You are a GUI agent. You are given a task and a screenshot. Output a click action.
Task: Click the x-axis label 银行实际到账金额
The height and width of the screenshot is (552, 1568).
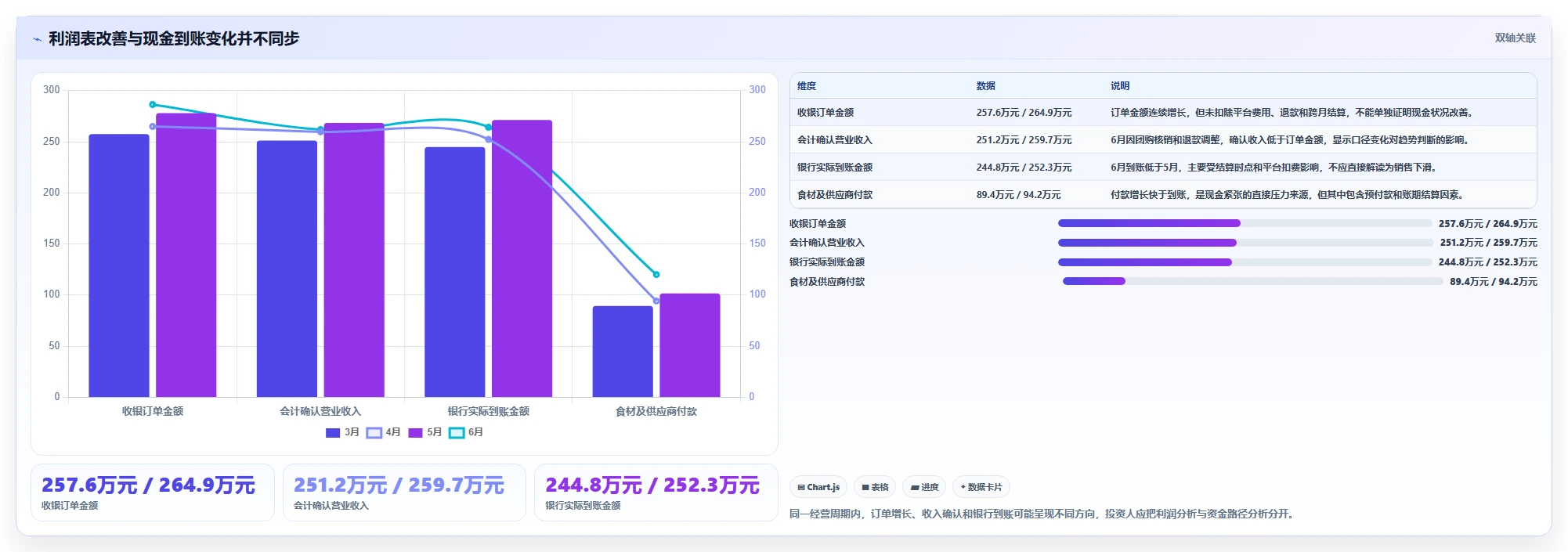pos(489,411)
